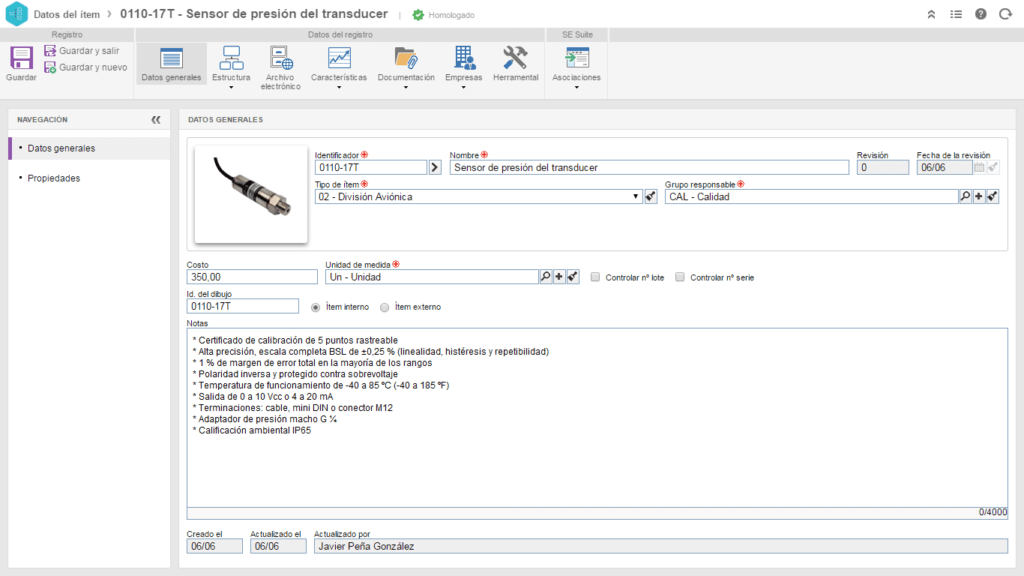Enable Controlar nº lote checkbox

tap(596, 277)
